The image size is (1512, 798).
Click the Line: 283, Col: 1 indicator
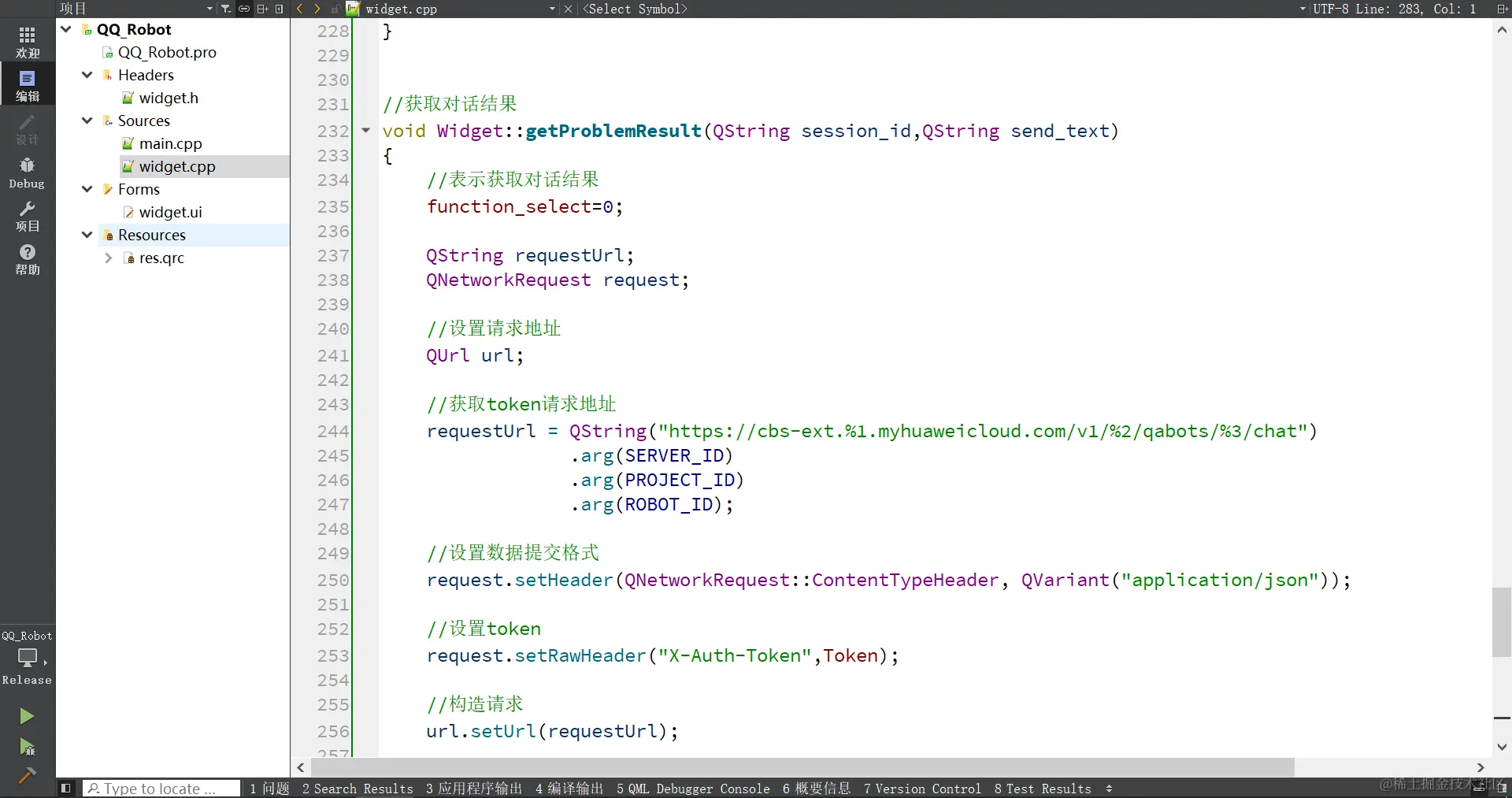click(1416, 9)
